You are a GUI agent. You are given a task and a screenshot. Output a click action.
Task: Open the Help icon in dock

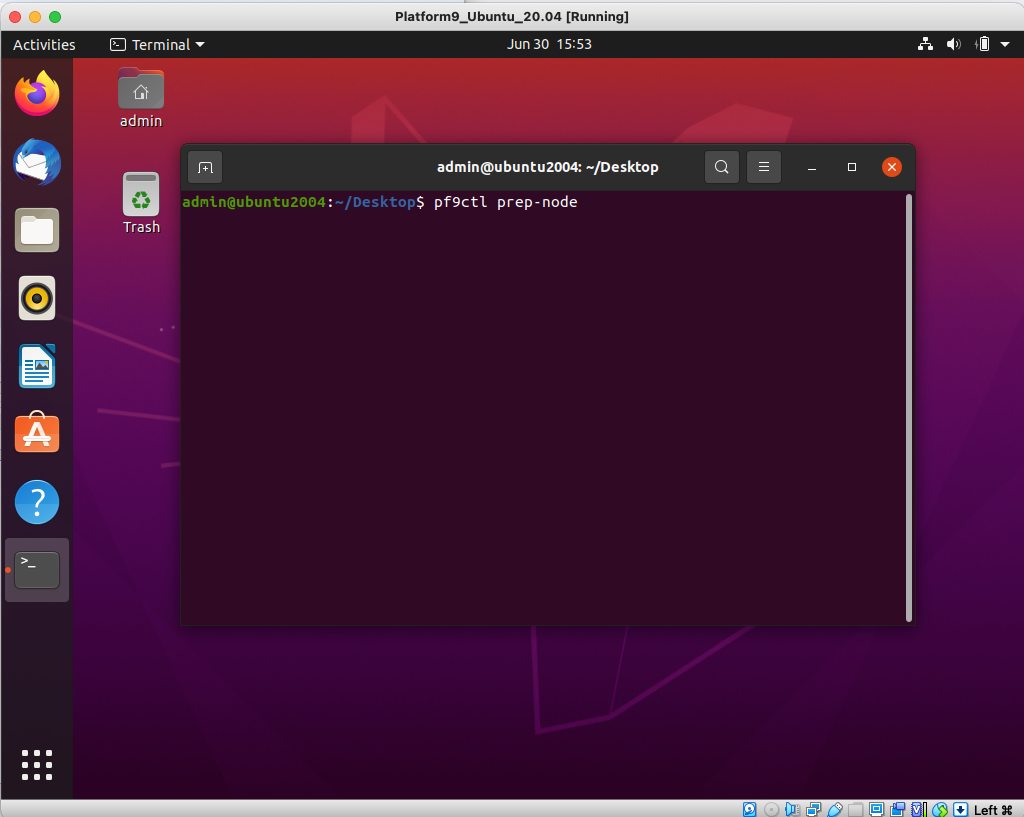pos(37,502)
